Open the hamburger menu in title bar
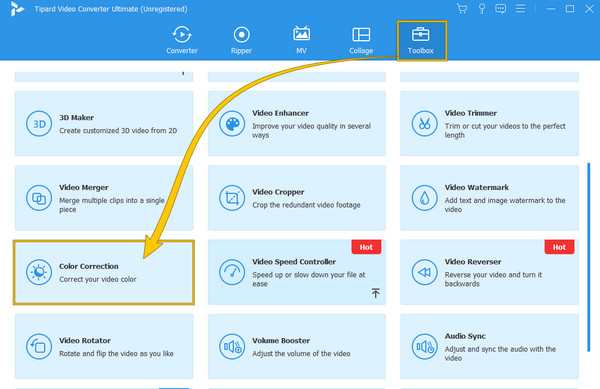The width and height of the screenshot is (600, 389). [x=520, y=8]
